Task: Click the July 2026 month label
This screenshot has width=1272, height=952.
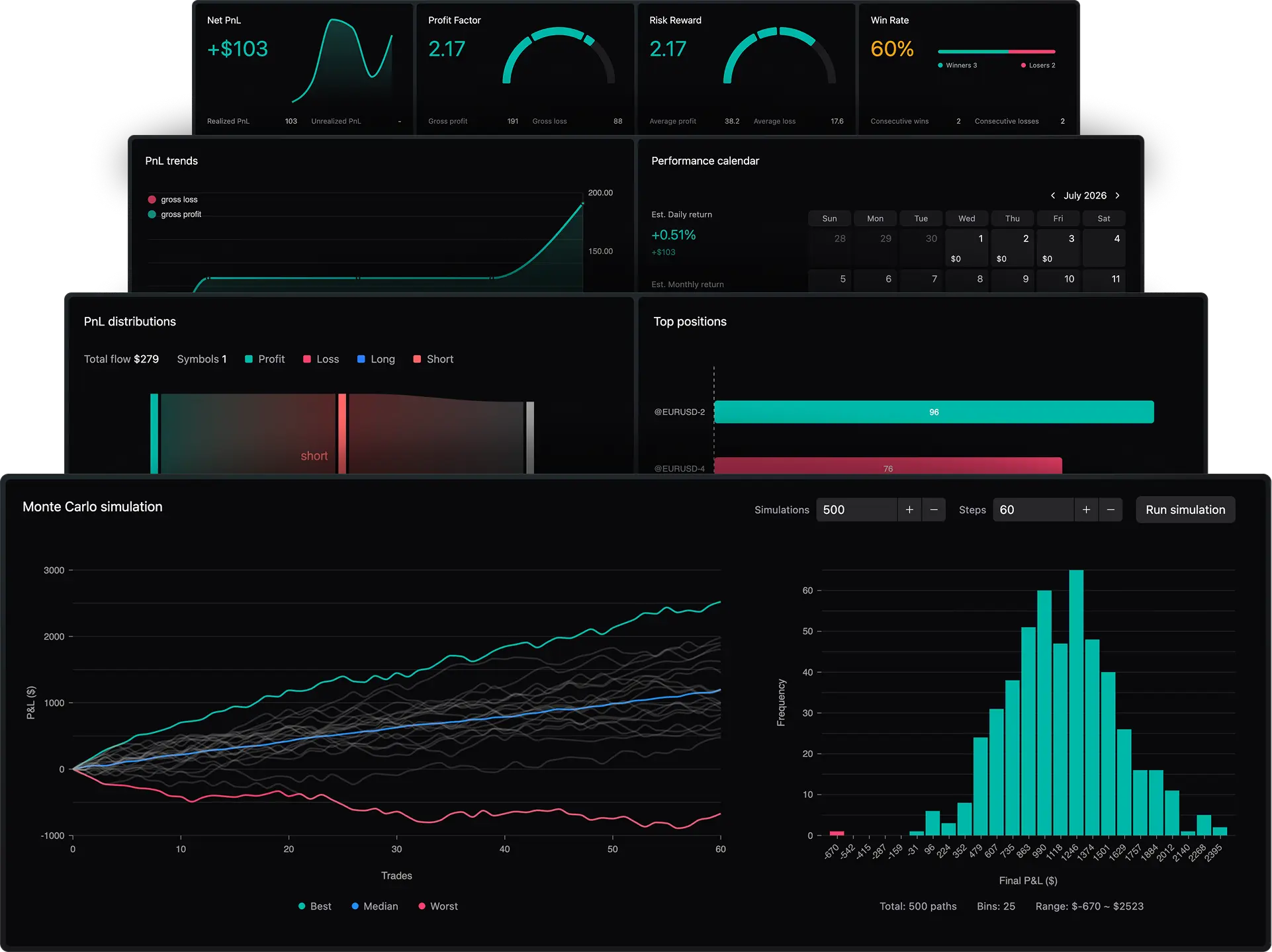Action: pos(1085,195)
